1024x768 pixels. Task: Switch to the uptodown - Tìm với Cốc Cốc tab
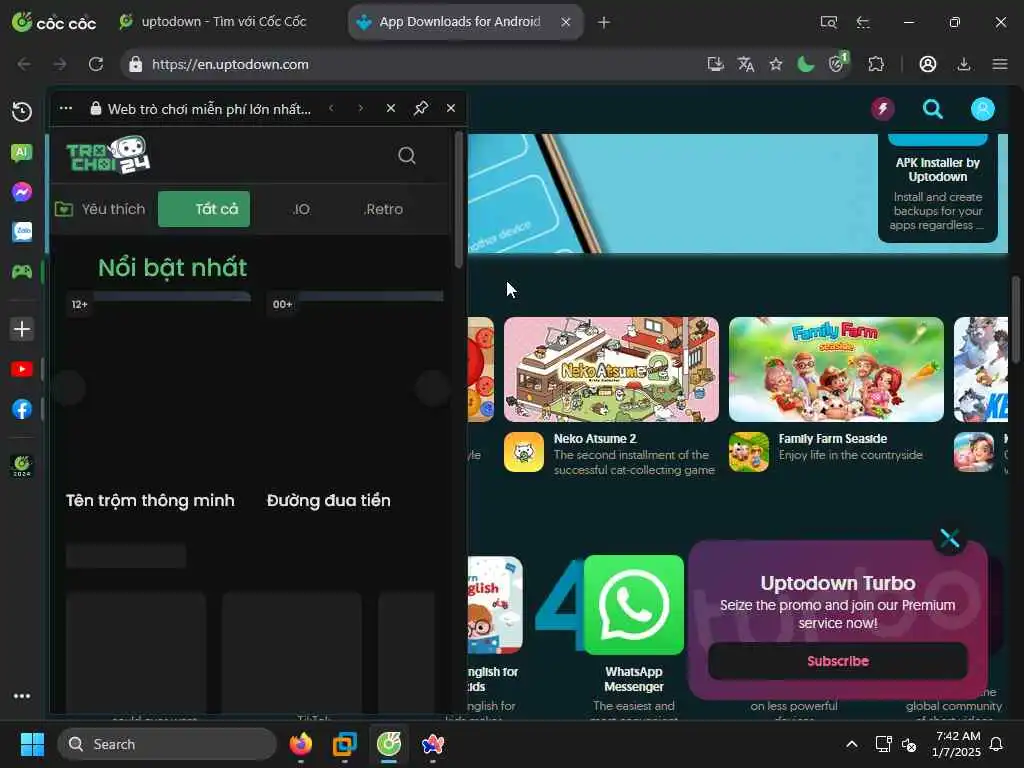click(x=213, y=22)
